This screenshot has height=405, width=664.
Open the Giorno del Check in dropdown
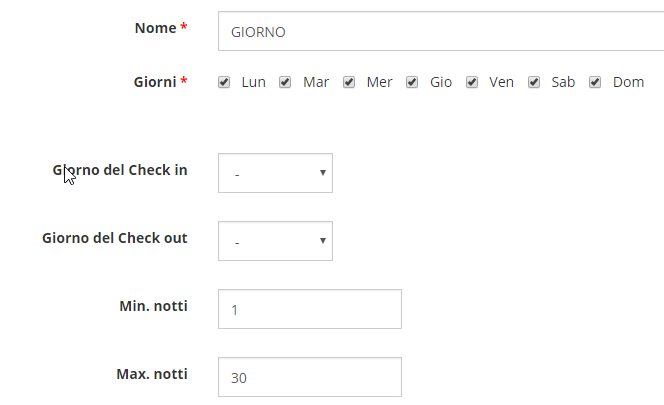275,173
